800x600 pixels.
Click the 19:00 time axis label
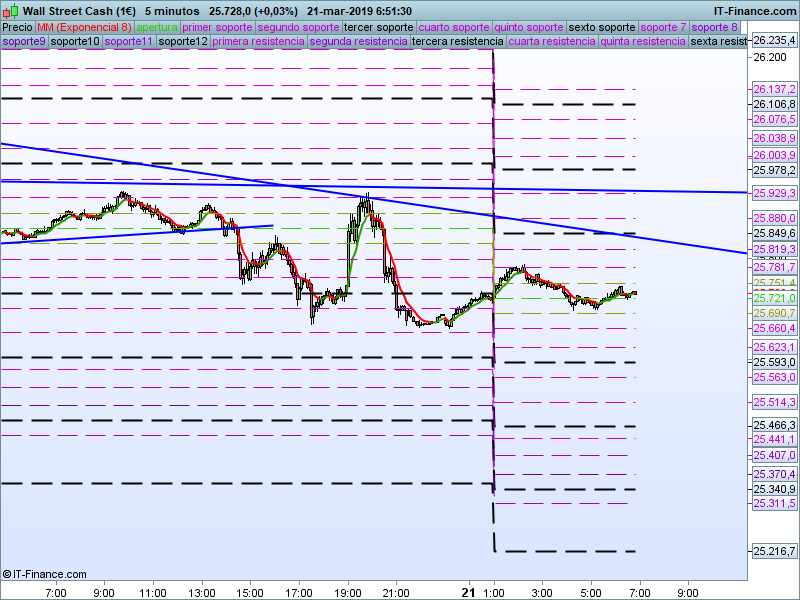tap(348, 593)
